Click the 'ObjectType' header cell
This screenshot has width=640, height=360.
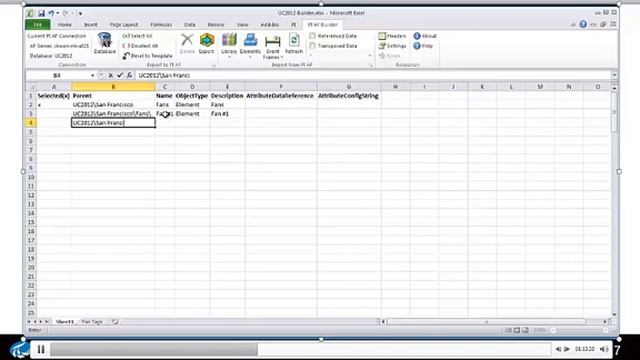192,96
